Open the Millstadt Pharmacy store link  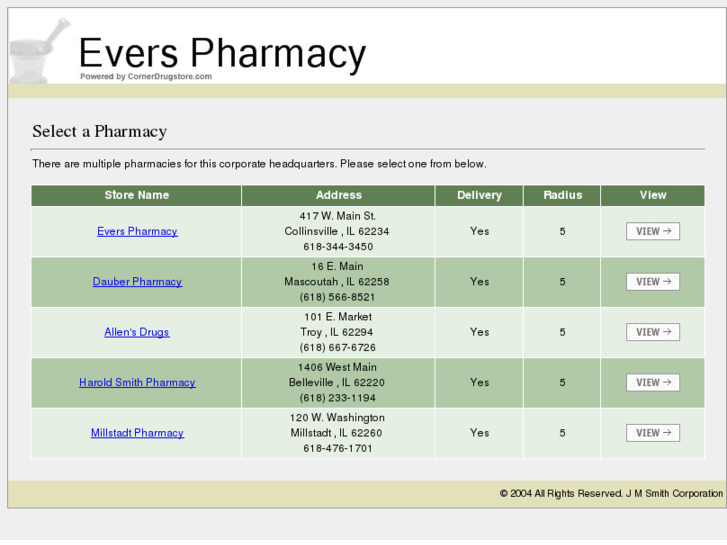click(137, 433)
